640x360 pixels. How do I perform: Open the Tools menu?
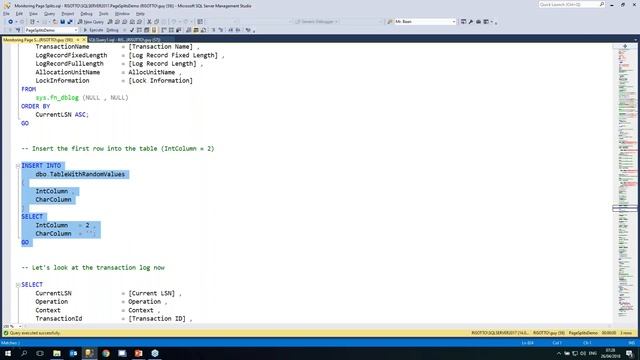pos(104,13)
